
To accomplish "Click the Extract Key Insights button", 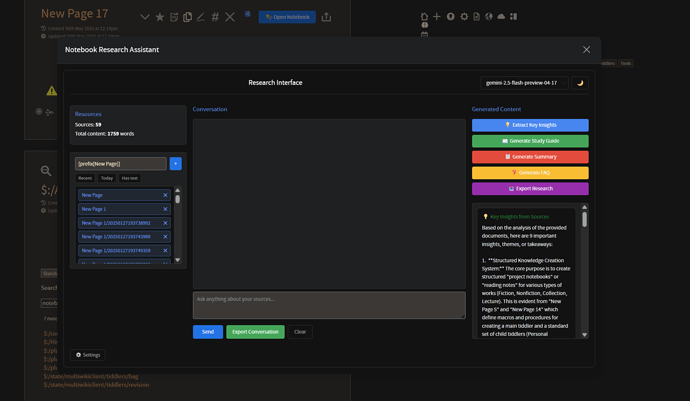I will [530, 125].
